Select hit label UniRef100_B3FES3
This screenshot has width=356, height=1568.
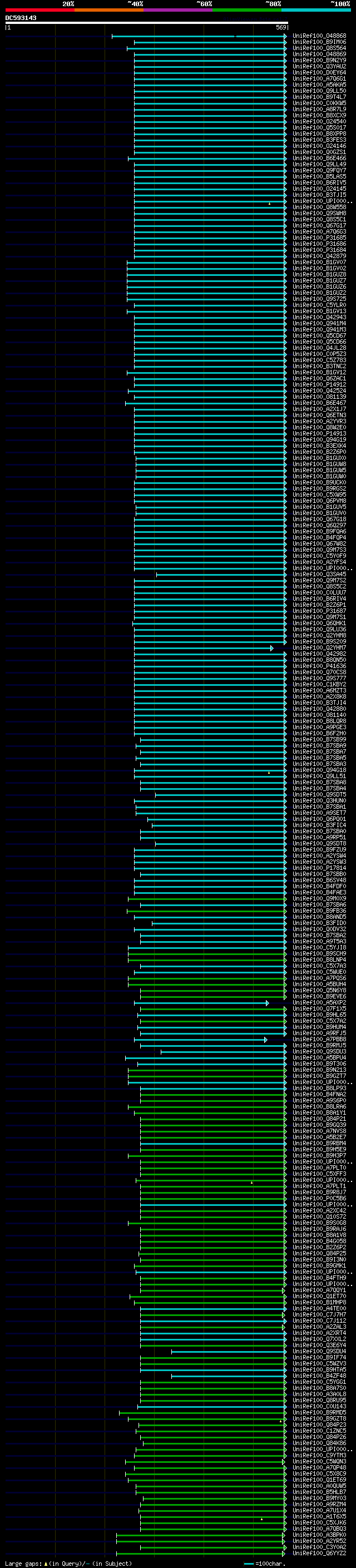coord(319,140)
